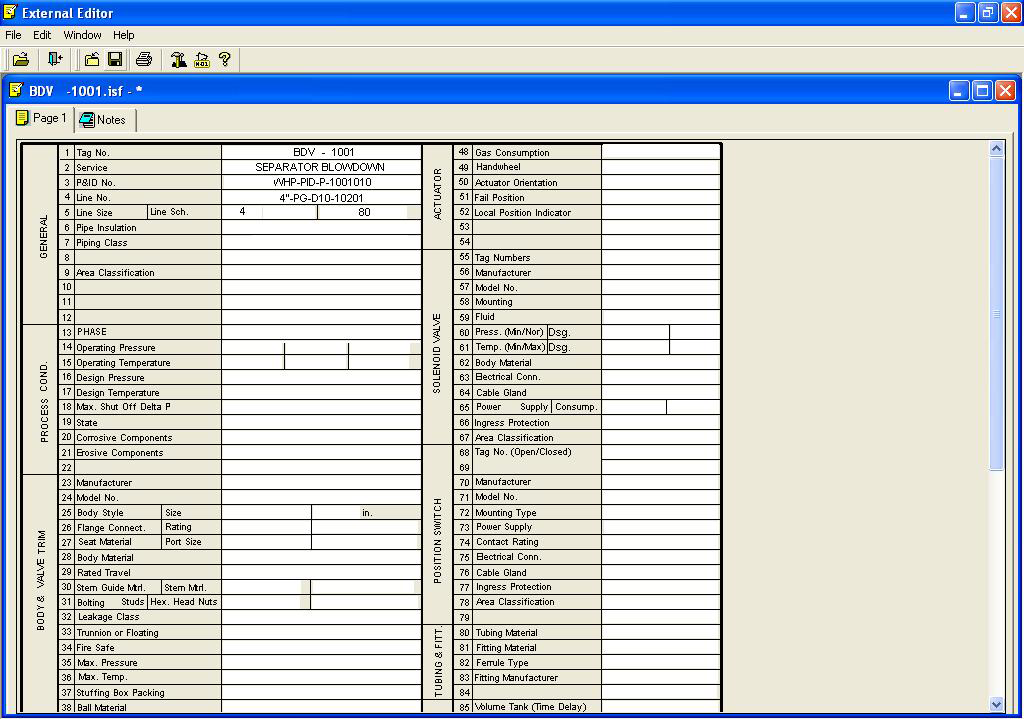Click the Line Sch. value 80
Viewport: 1026px width, 719px height.
[x=364, y=212]
